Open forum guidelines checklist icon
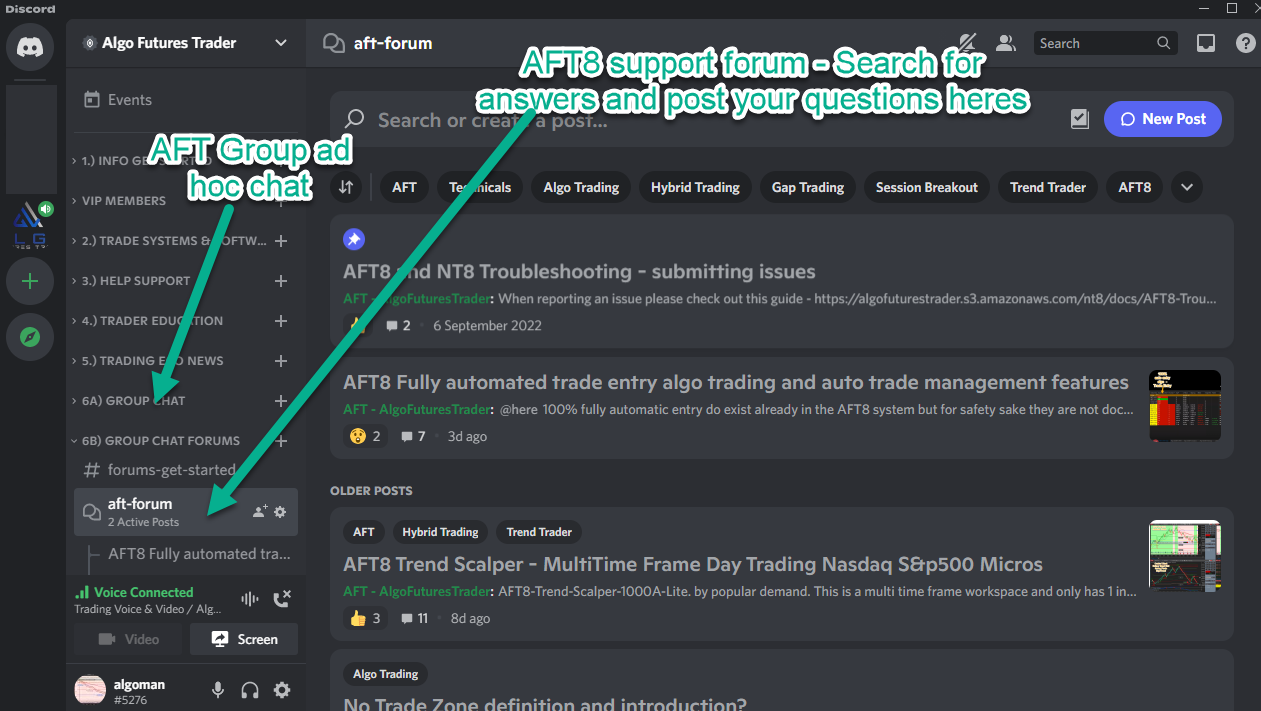Screen dimensions: 1261x711 pyautogui.click(x=1079, y=119)
